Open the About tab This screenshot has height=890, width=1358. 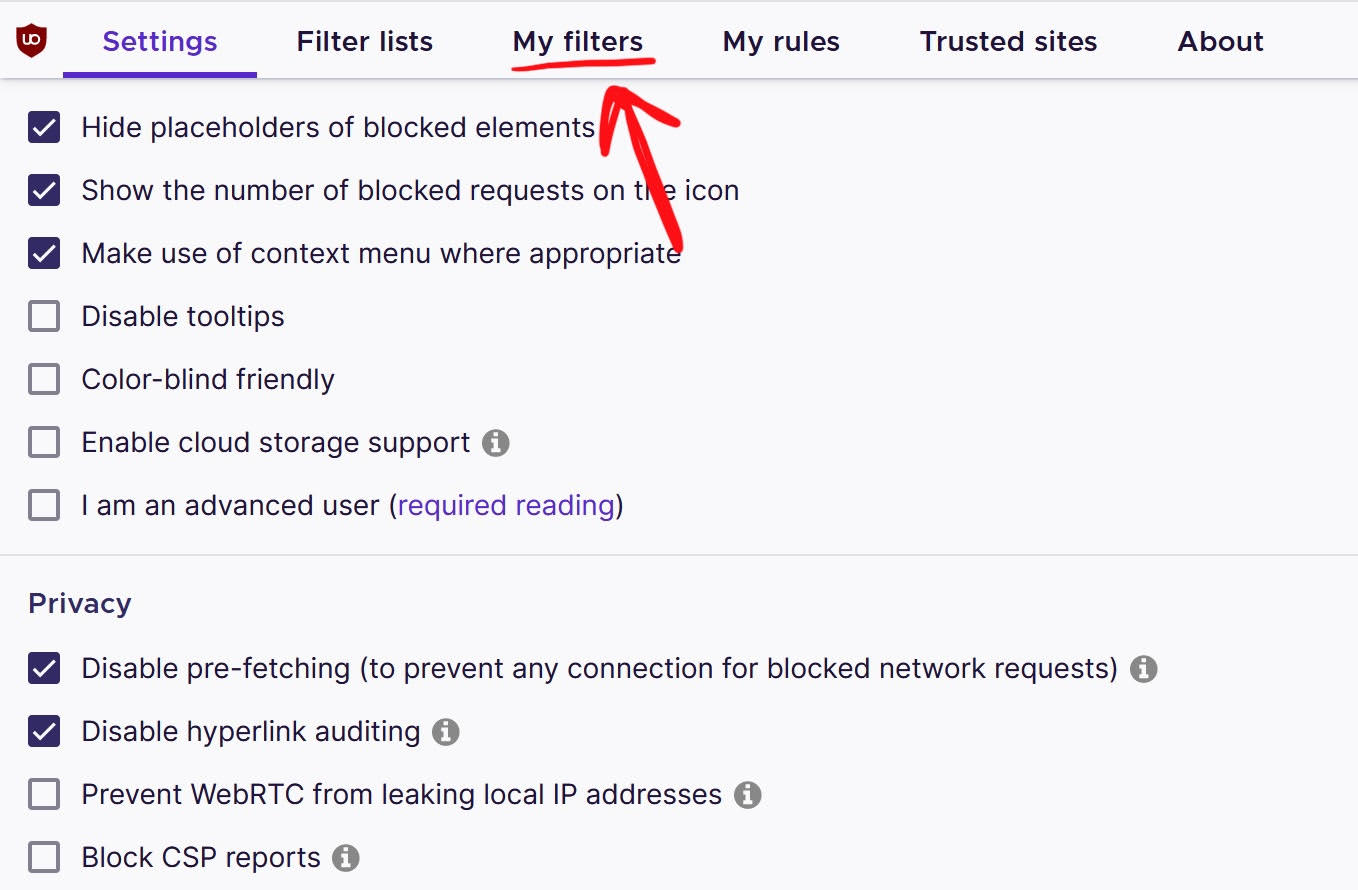click(x=1220, y=41)
